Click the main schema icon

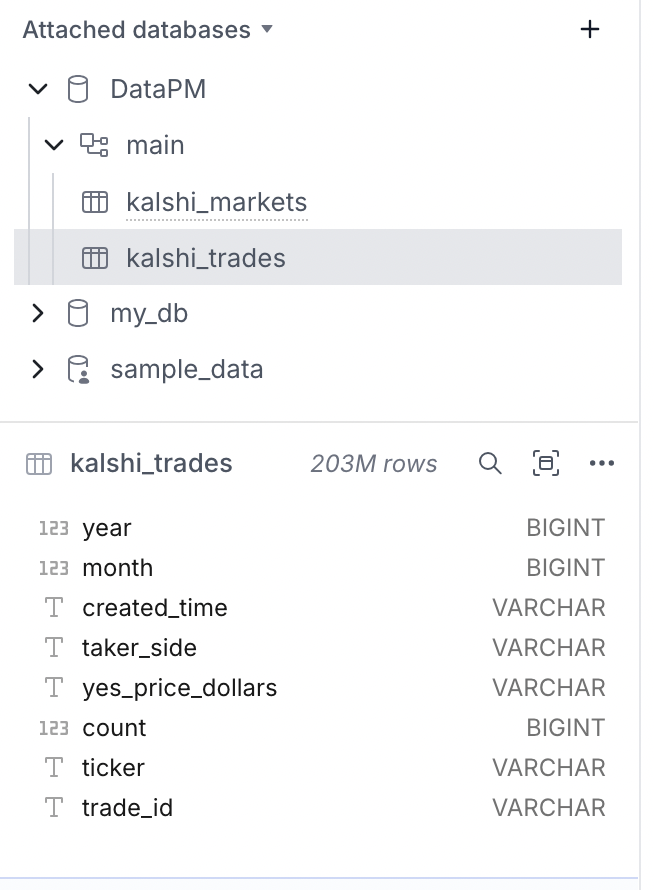(94, 145)
